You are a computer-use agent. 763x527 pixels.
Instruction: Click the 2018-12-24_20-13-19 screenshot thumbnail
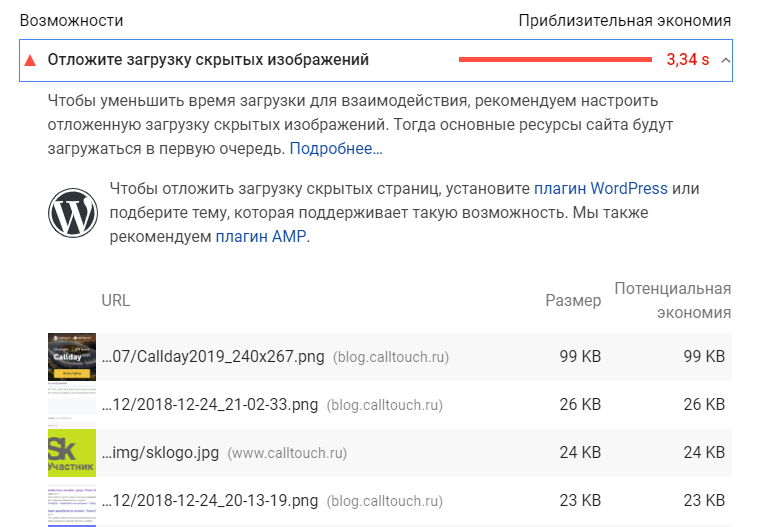point(72,502)
